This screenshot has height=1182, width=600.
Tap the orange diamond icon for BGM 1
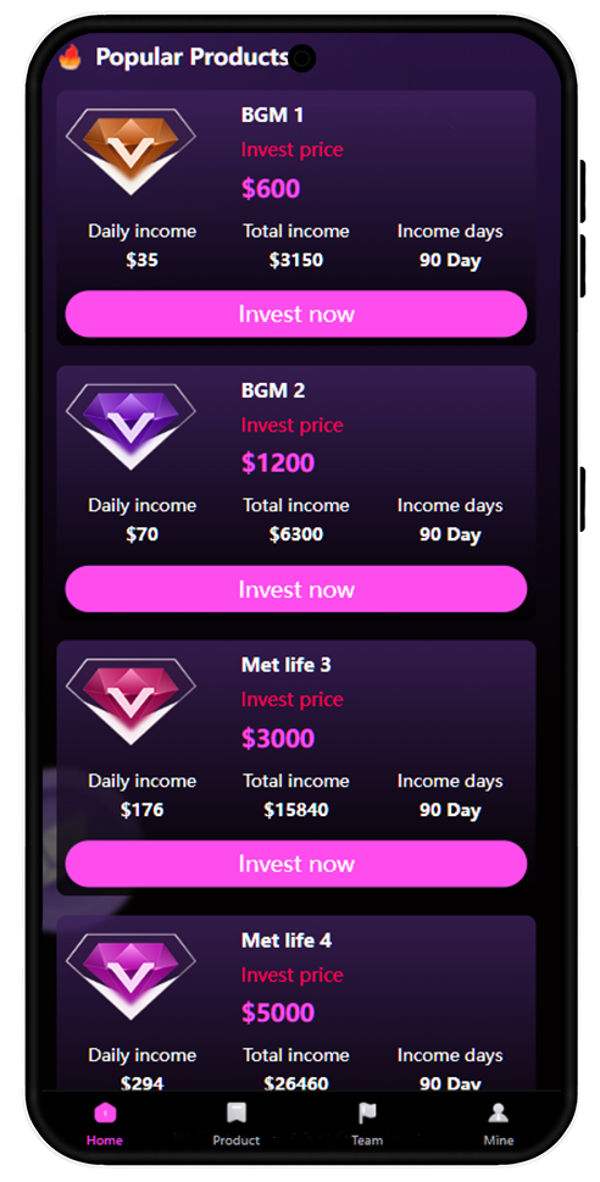click(x=130, y=150)
